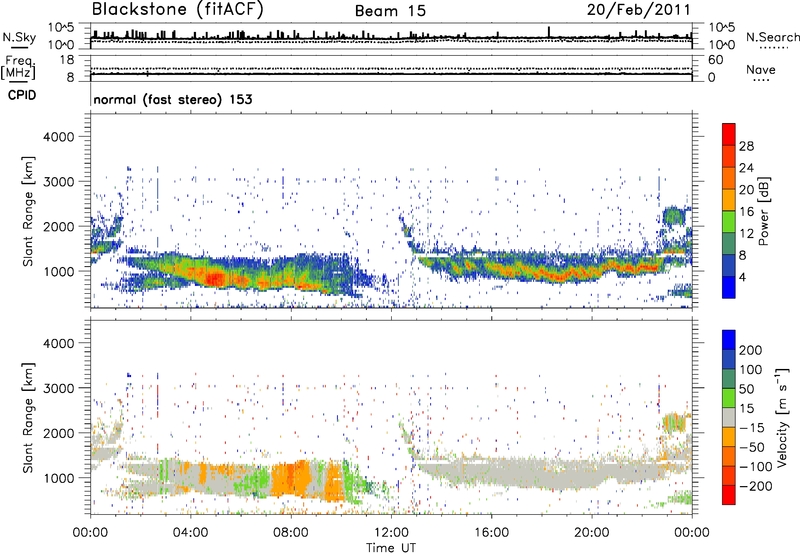Pick the gray velocity segment between -15 and 15
Screen dimensions: 800x554
[x=729, y=417]
